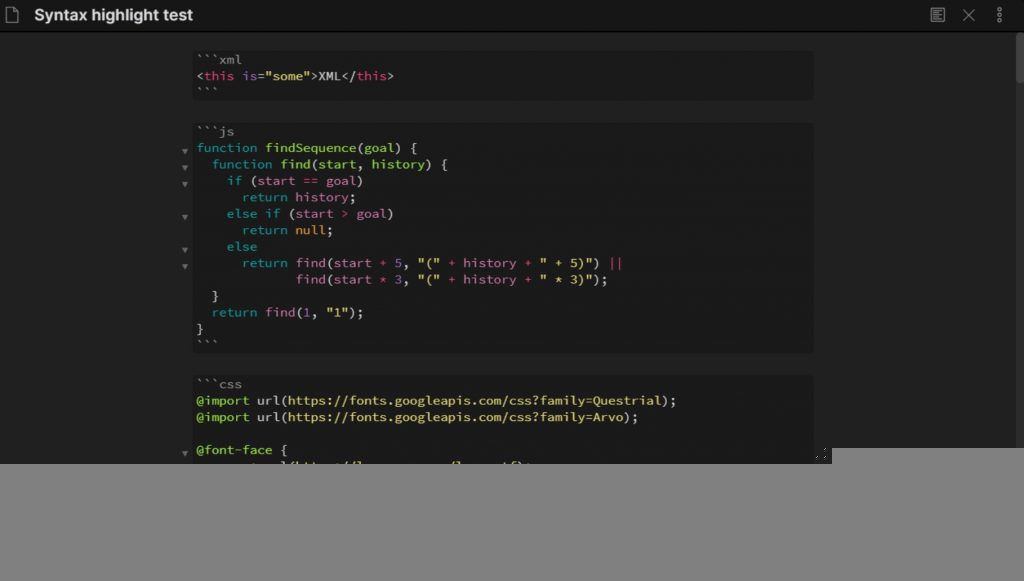The image size is (1024, 581).
Task: Fold the 'return find(start + 5' line
Action: (x=185, y=266)
